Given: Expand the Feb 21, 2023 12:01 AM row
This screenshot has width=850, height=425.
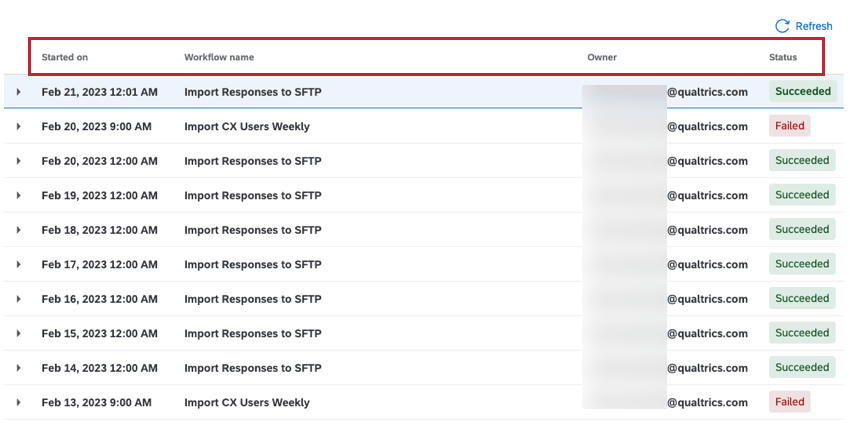Looking at the screenshot, I should point(18,92).
